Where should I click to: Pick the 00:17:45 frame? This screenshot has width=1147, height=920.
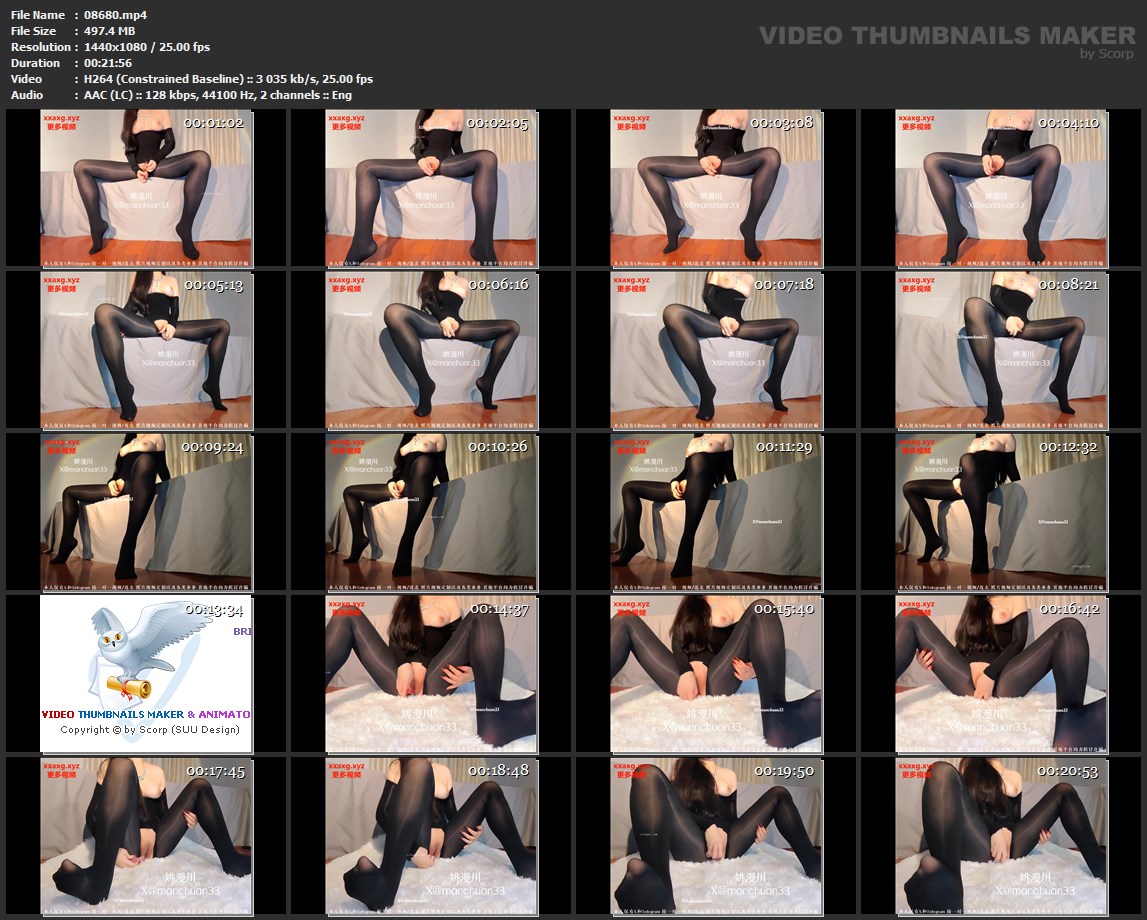146,837
